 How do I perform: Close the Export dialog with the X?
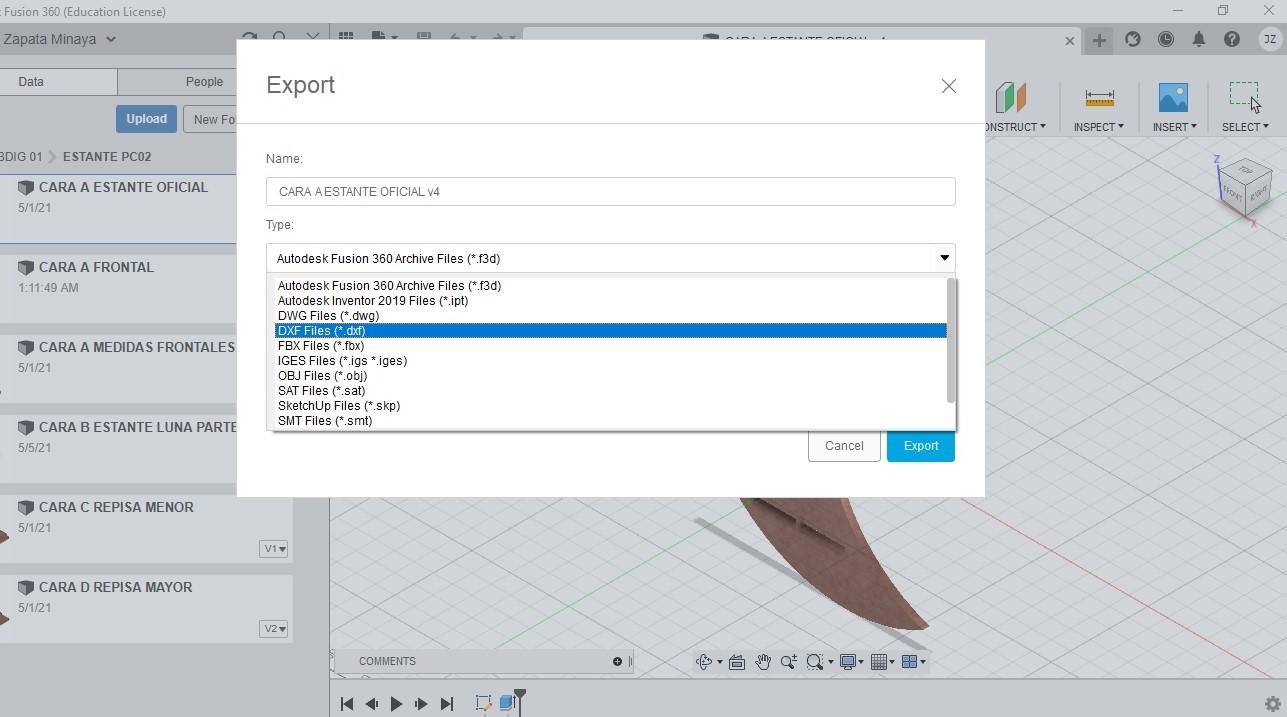(949, 86)
